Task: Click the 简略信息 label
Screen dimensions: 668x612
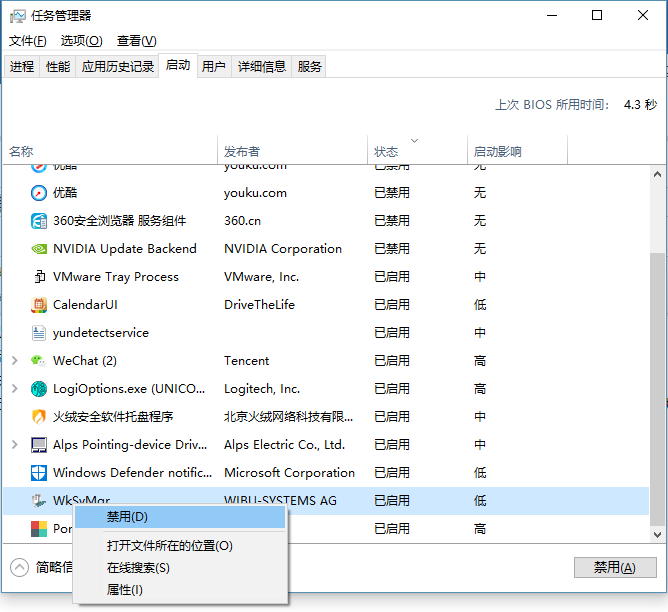Action: 54,567
